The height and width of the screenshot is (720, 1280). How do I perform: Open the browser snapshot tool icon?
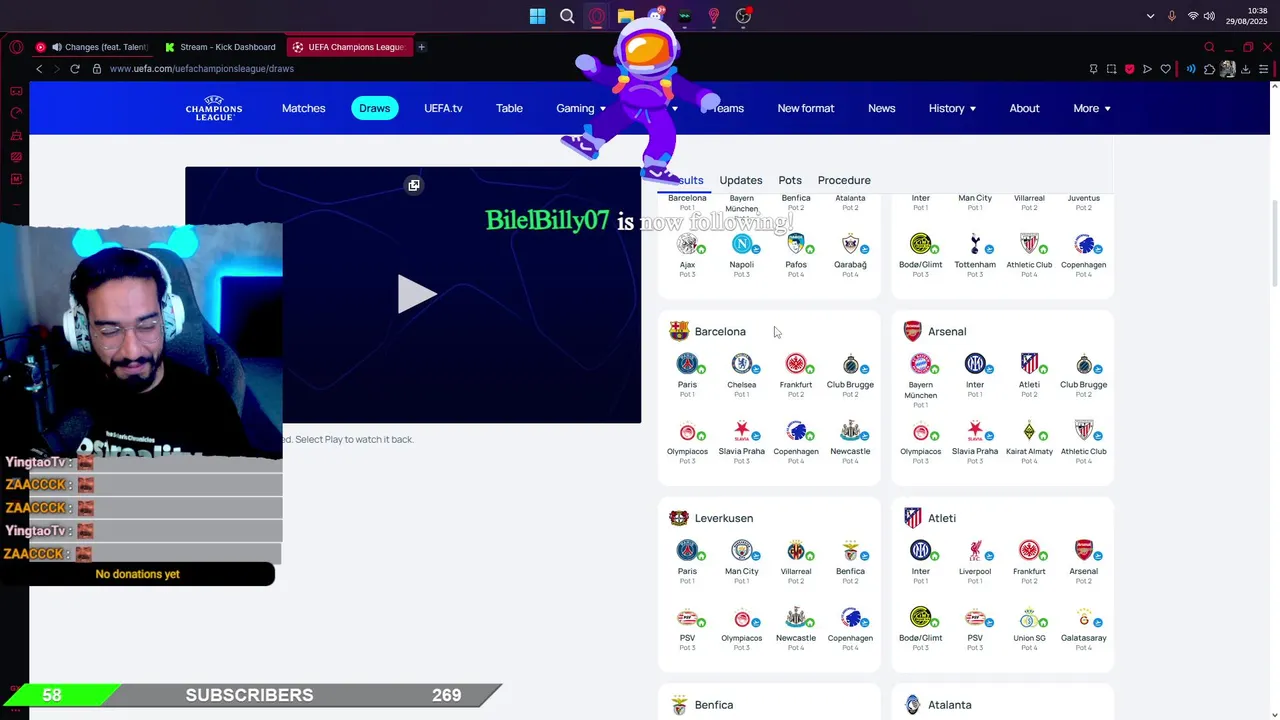pos(1111,69)
